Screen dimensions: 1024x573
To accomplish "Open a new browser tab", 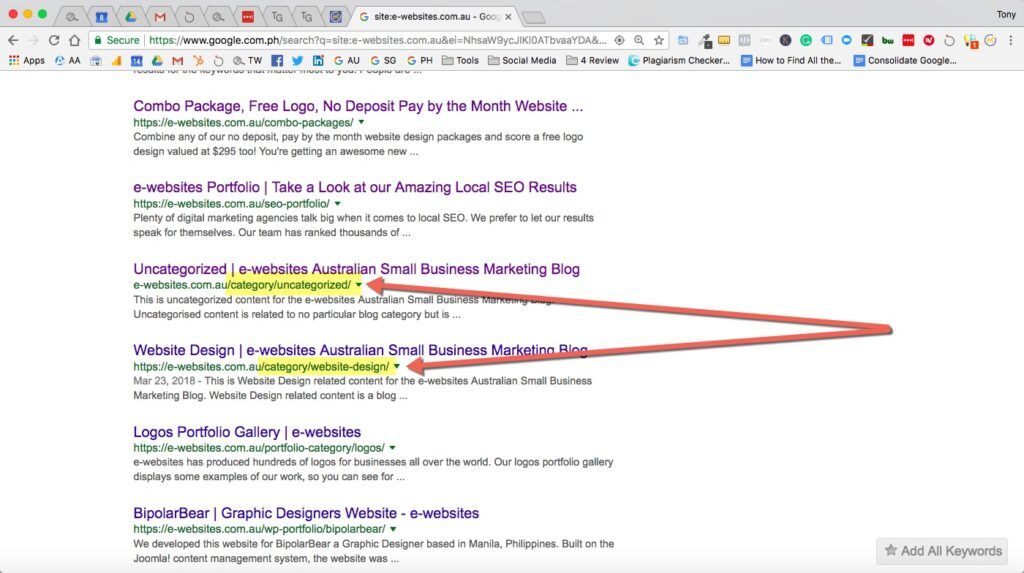I will click(534, 17).
